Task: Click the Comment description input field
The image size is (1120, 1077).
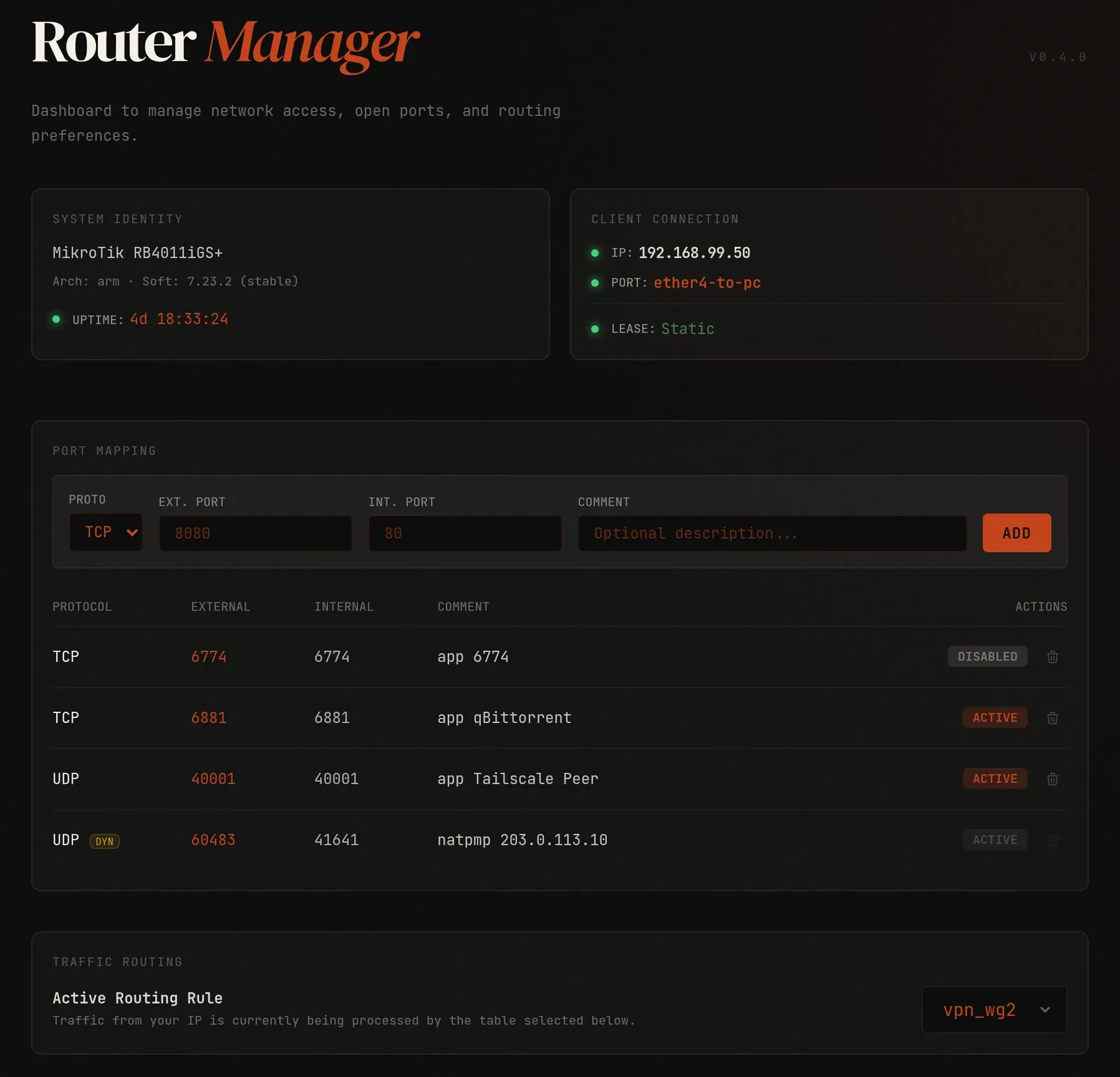Action: 772,533
